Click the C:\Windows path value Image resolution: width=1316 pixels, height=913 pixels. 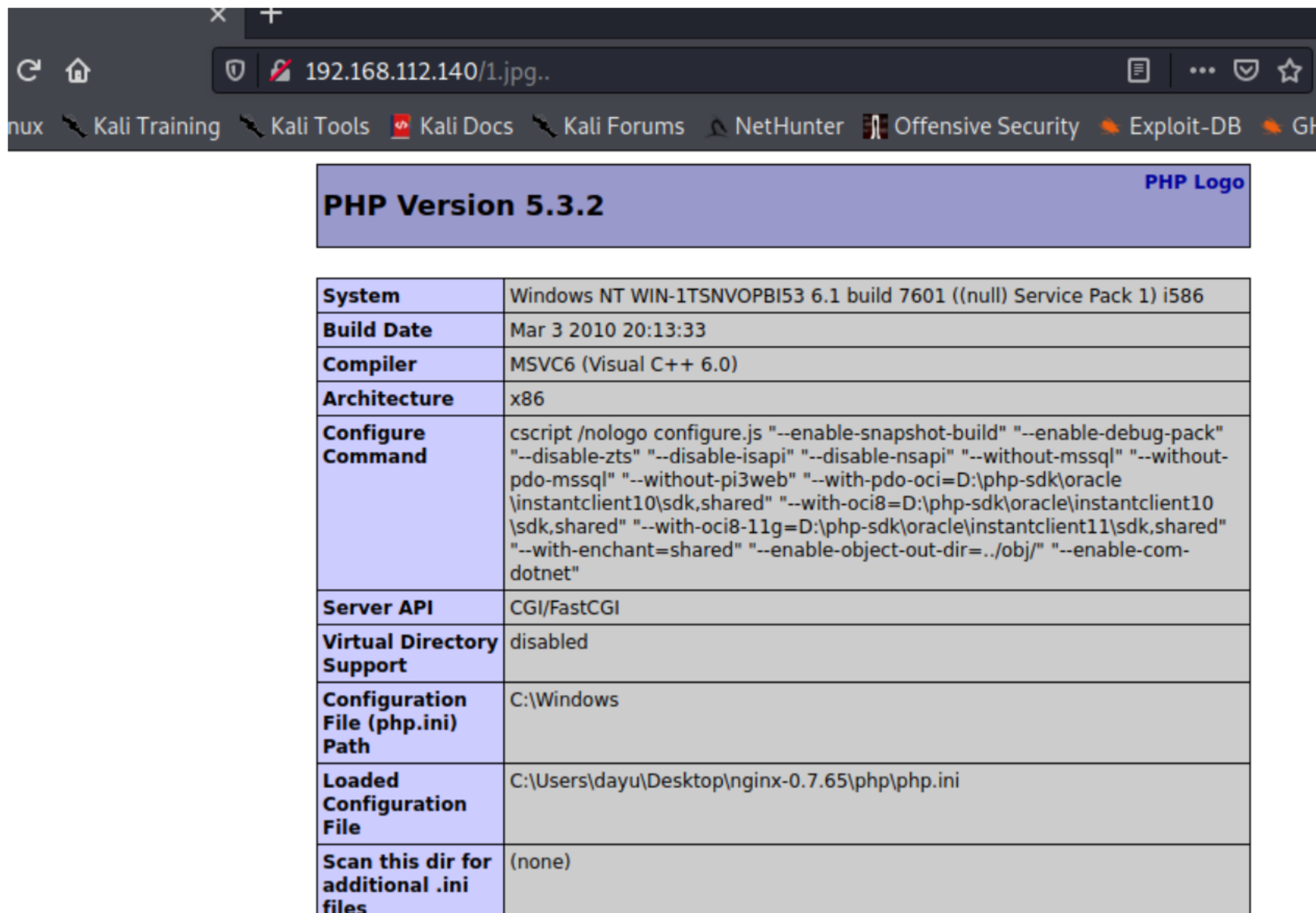(564, 700)
